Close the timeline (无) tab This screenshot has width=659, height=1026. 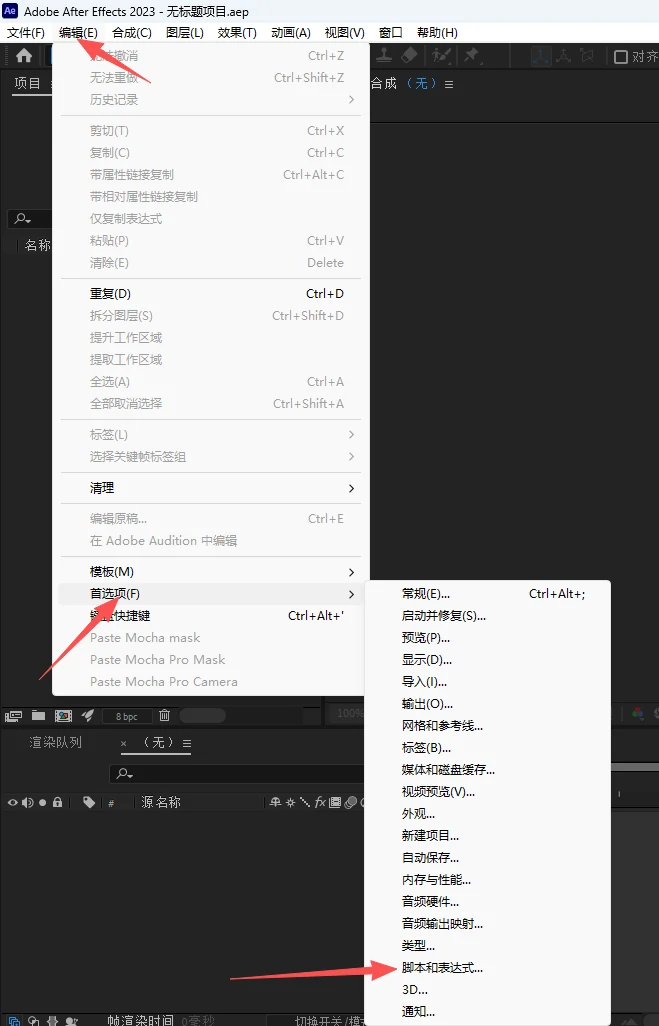124,743
